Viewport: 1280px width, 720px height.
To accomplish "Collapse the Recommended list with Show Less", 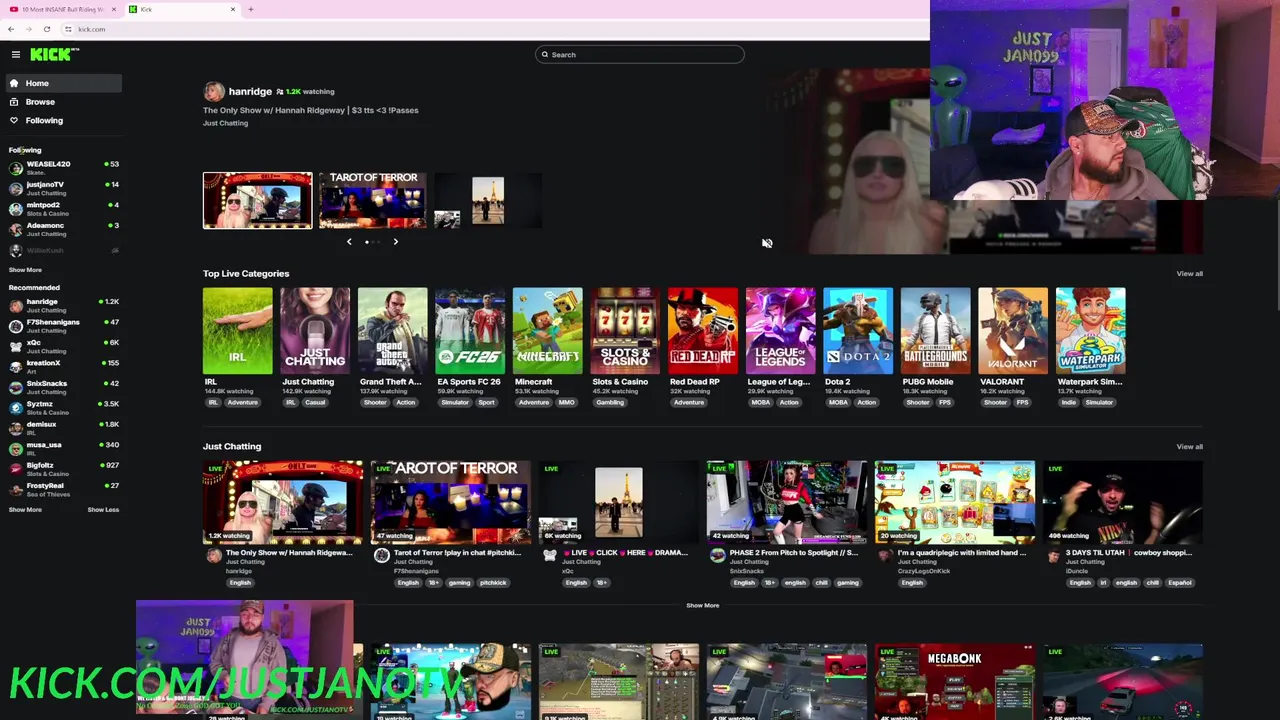I will [103, 510].
